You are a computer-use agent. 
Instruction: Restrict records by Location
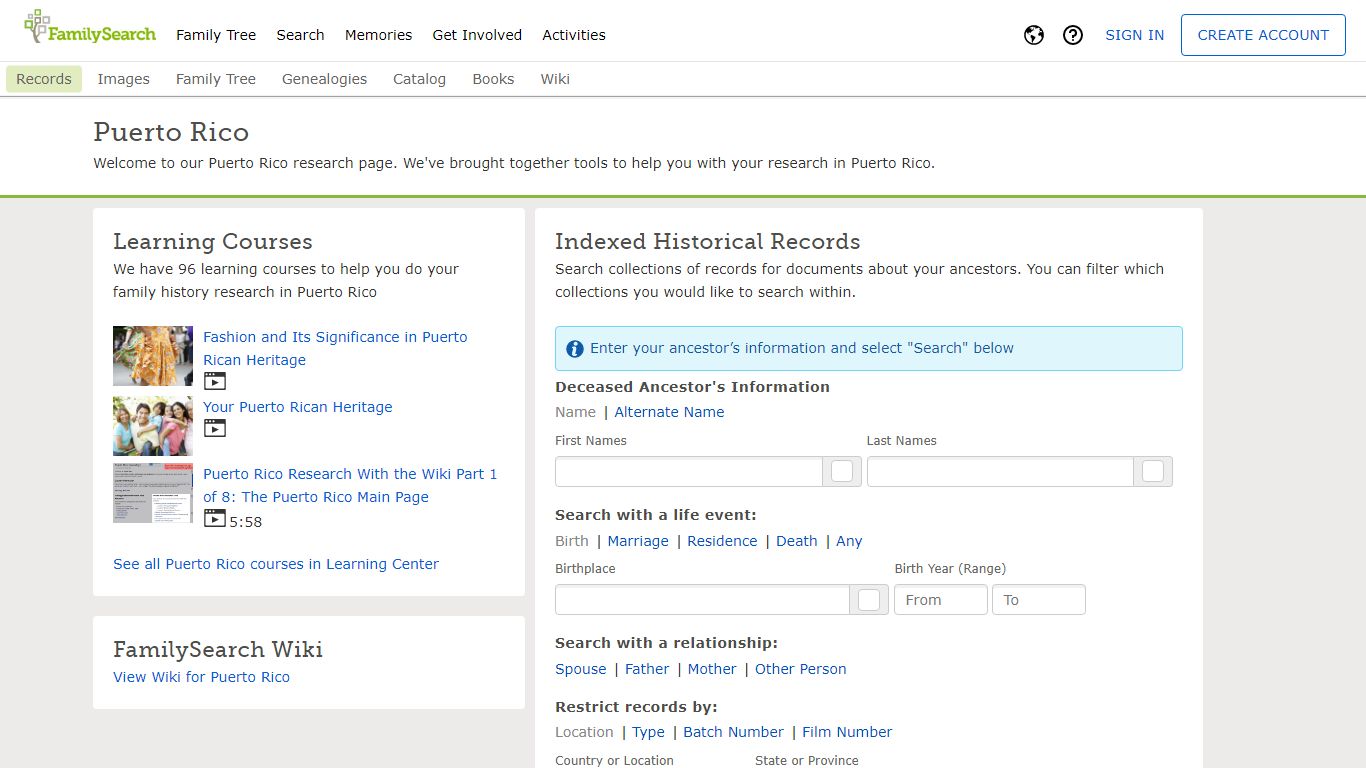point(584,732)
